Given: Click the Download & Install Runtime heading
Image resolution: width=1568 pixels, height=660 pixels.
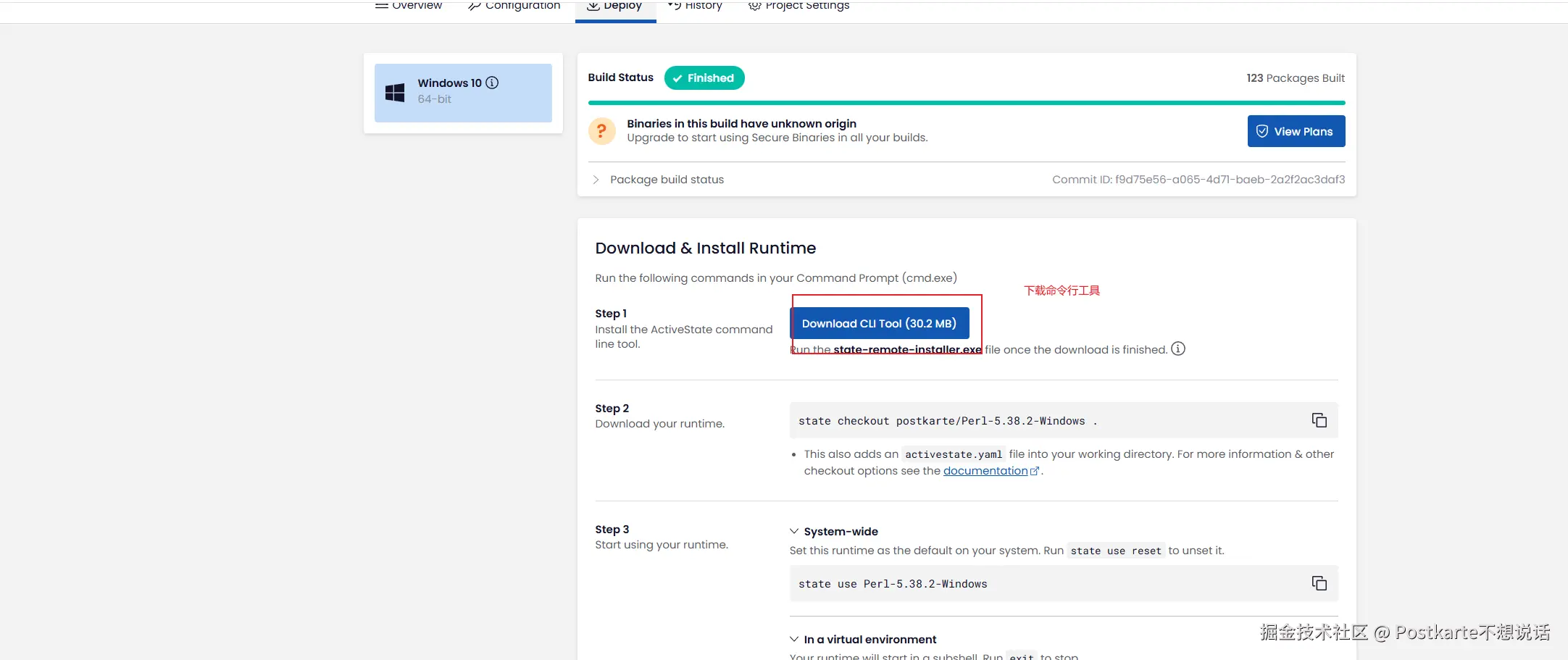Looking at the screenshot, I should [706, 248].
